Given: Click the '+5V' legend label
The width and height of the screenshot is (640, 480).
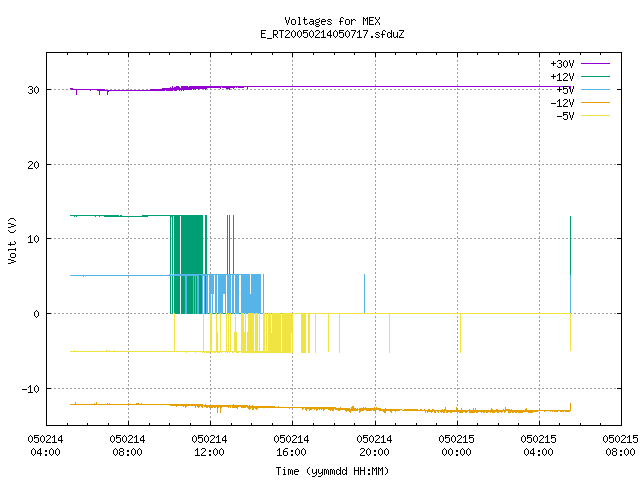Looking at the screenshot, I should coord(565,90).
